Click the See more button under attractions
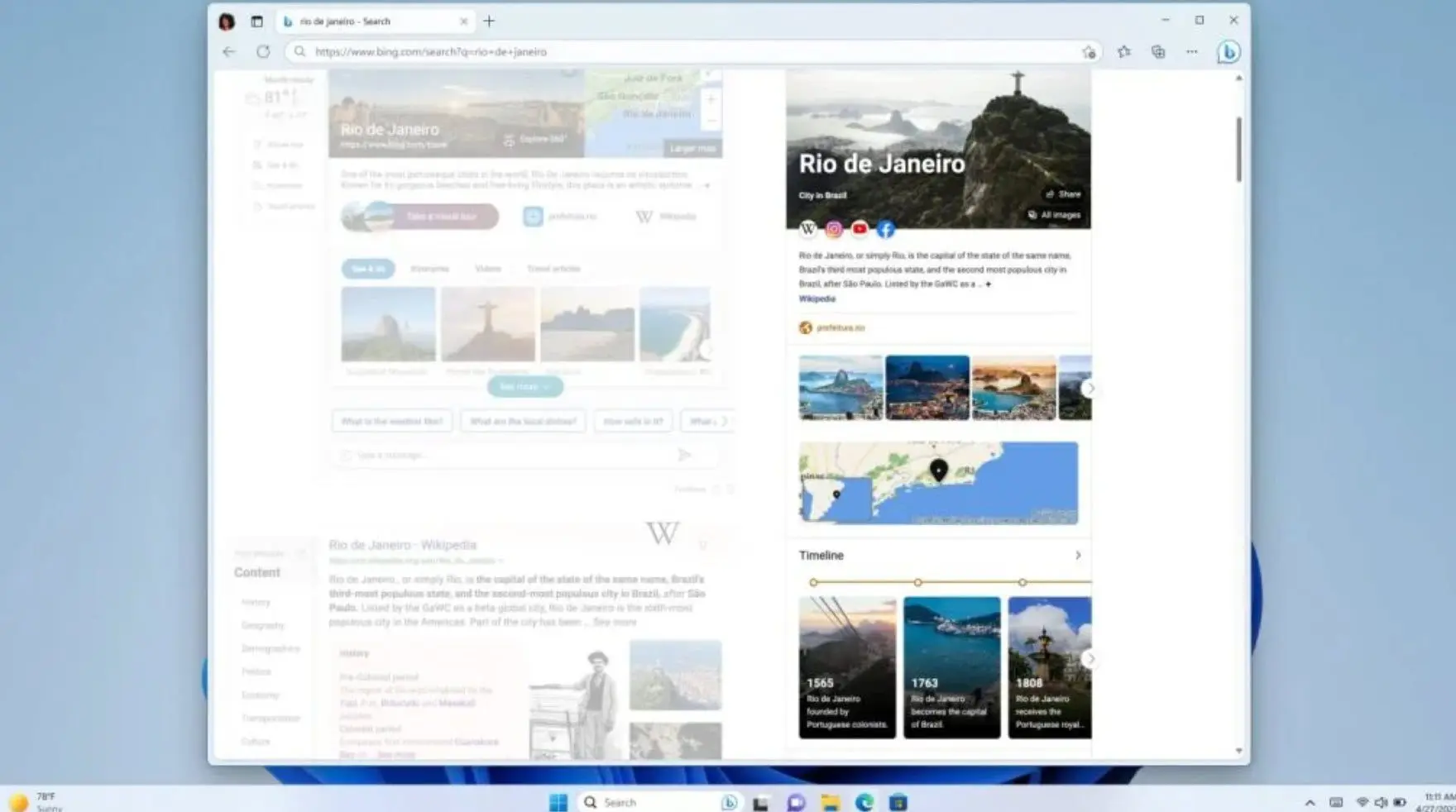Screen dimensions: 1456x812 524,387
